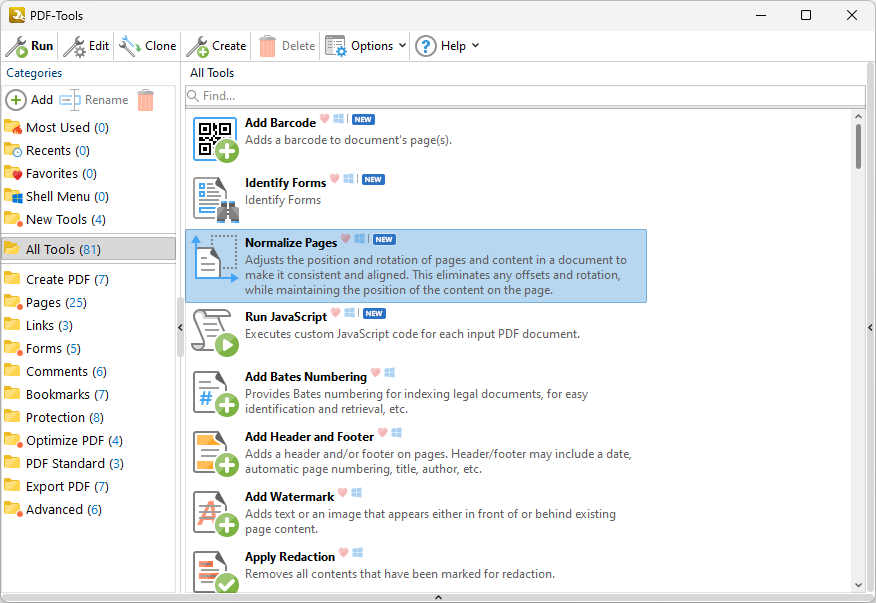Click the Apply Redaction tool icon
Viewport: 876px width, 603px height.
[x=215, y=571]
